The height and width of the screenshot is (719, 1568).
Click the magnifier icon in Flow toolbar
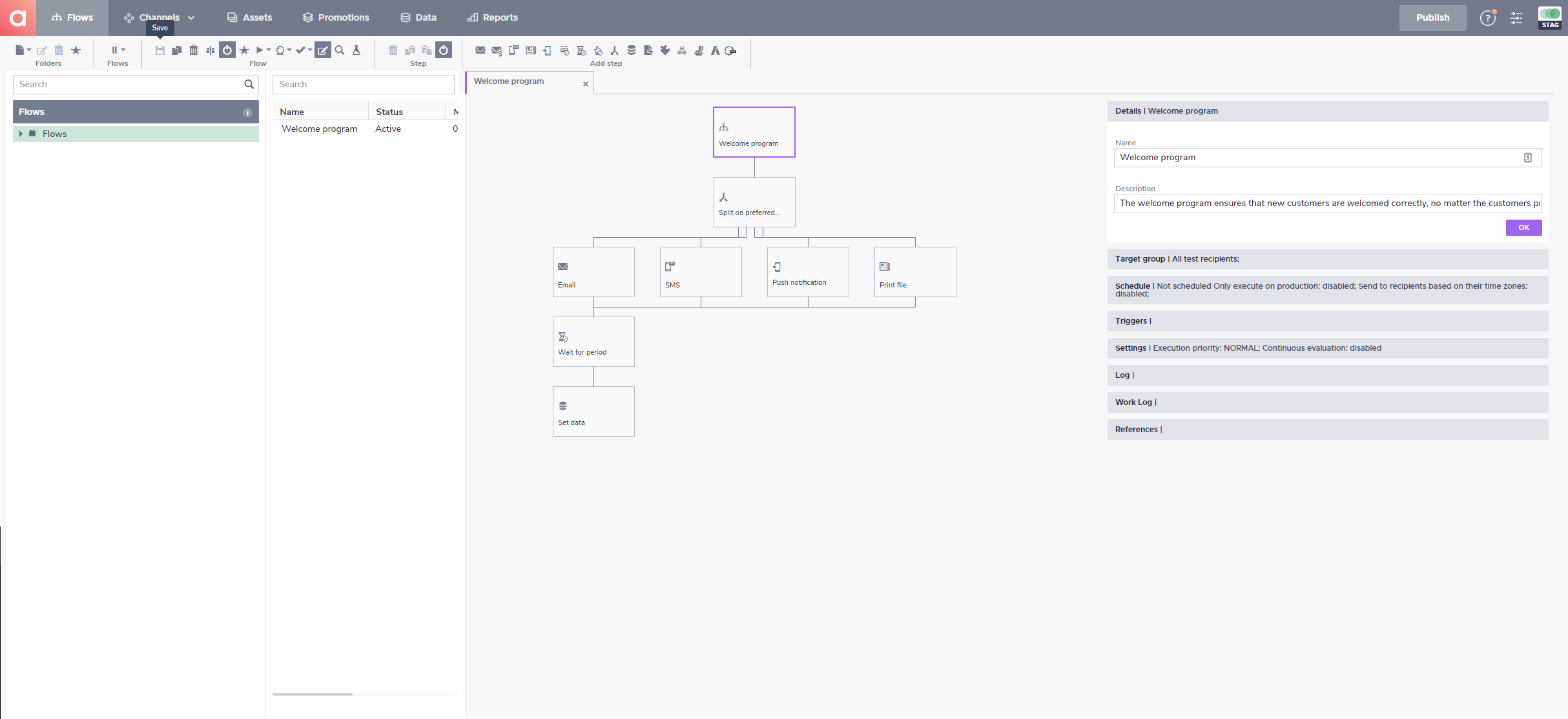[340, 50]
